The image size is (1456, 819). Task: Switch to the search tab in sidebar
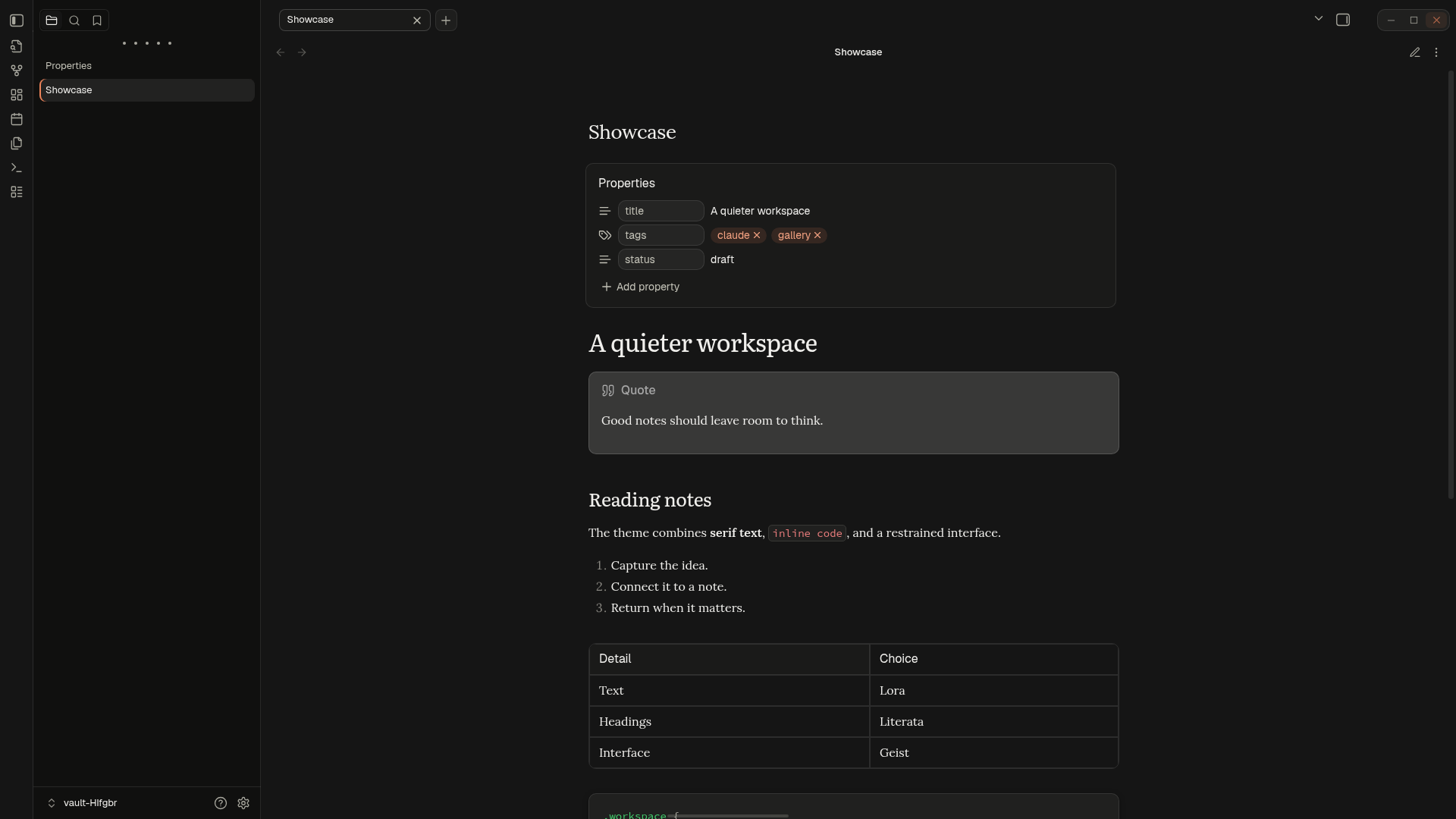[x=74, y=20]
